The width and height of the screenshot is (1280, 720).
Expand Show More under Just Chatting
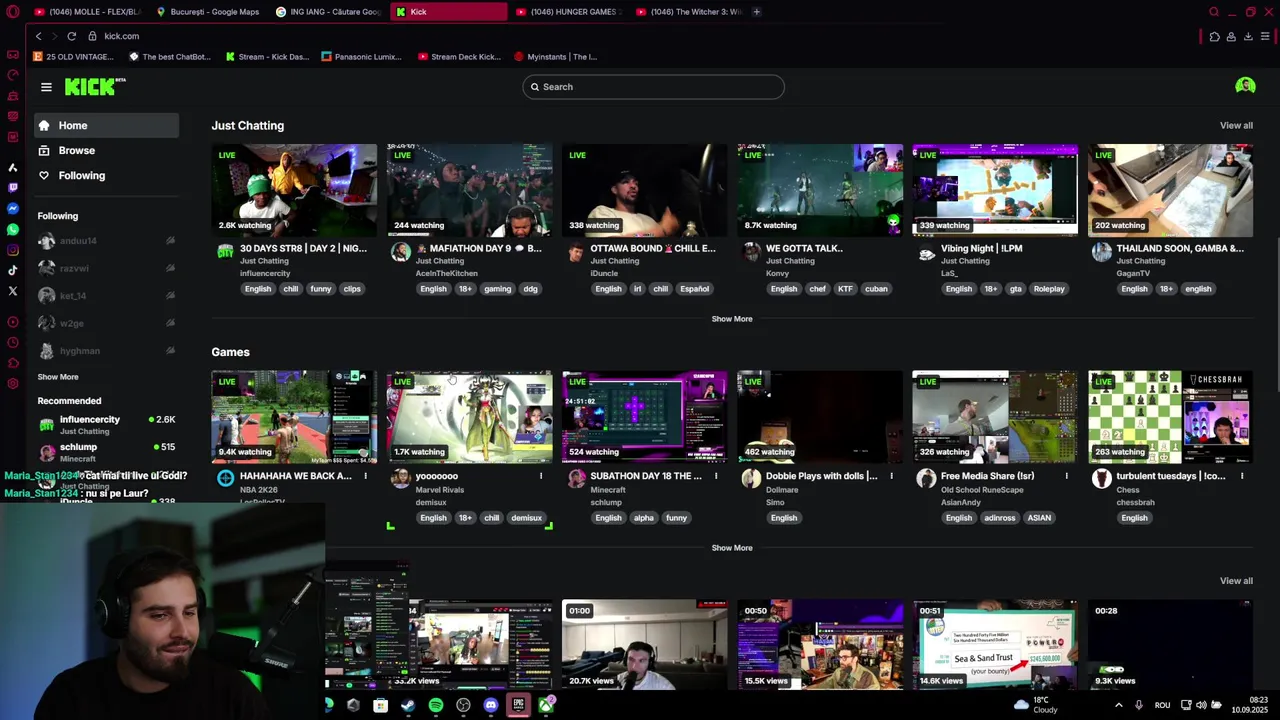tap(732, 319)
